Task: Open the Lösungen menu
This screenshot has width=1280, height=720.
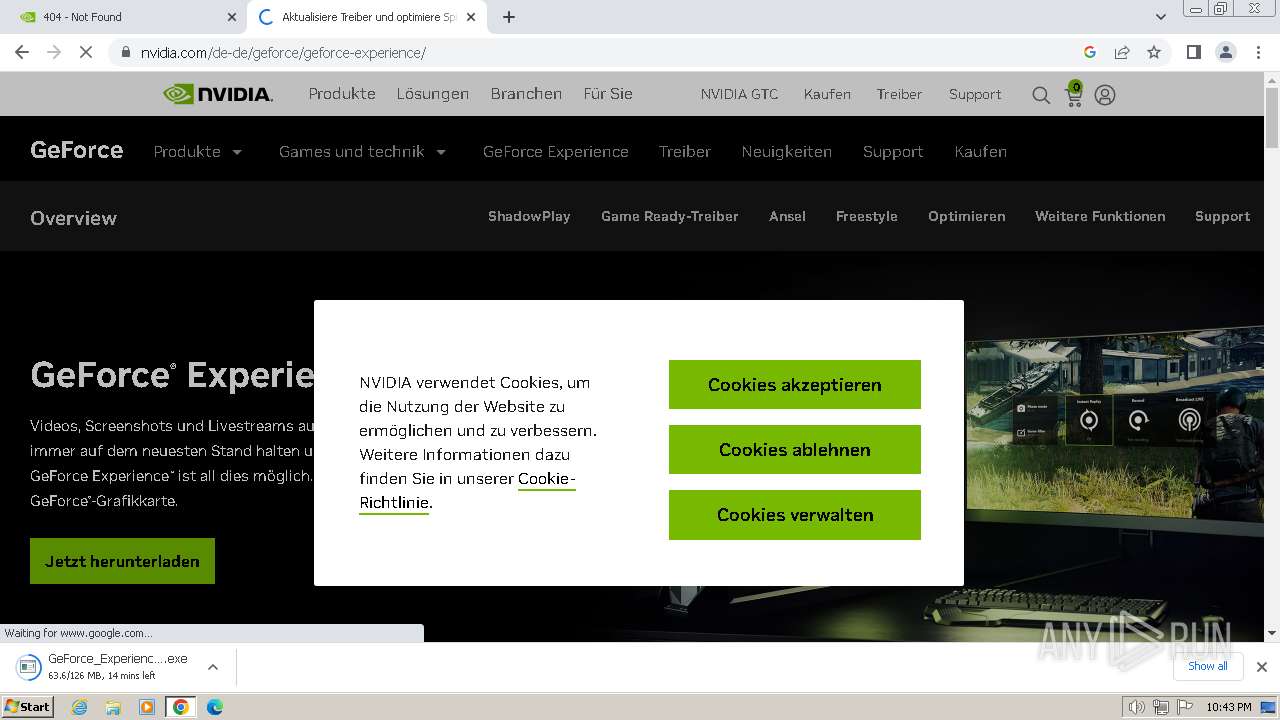Action: click(432, 94)
